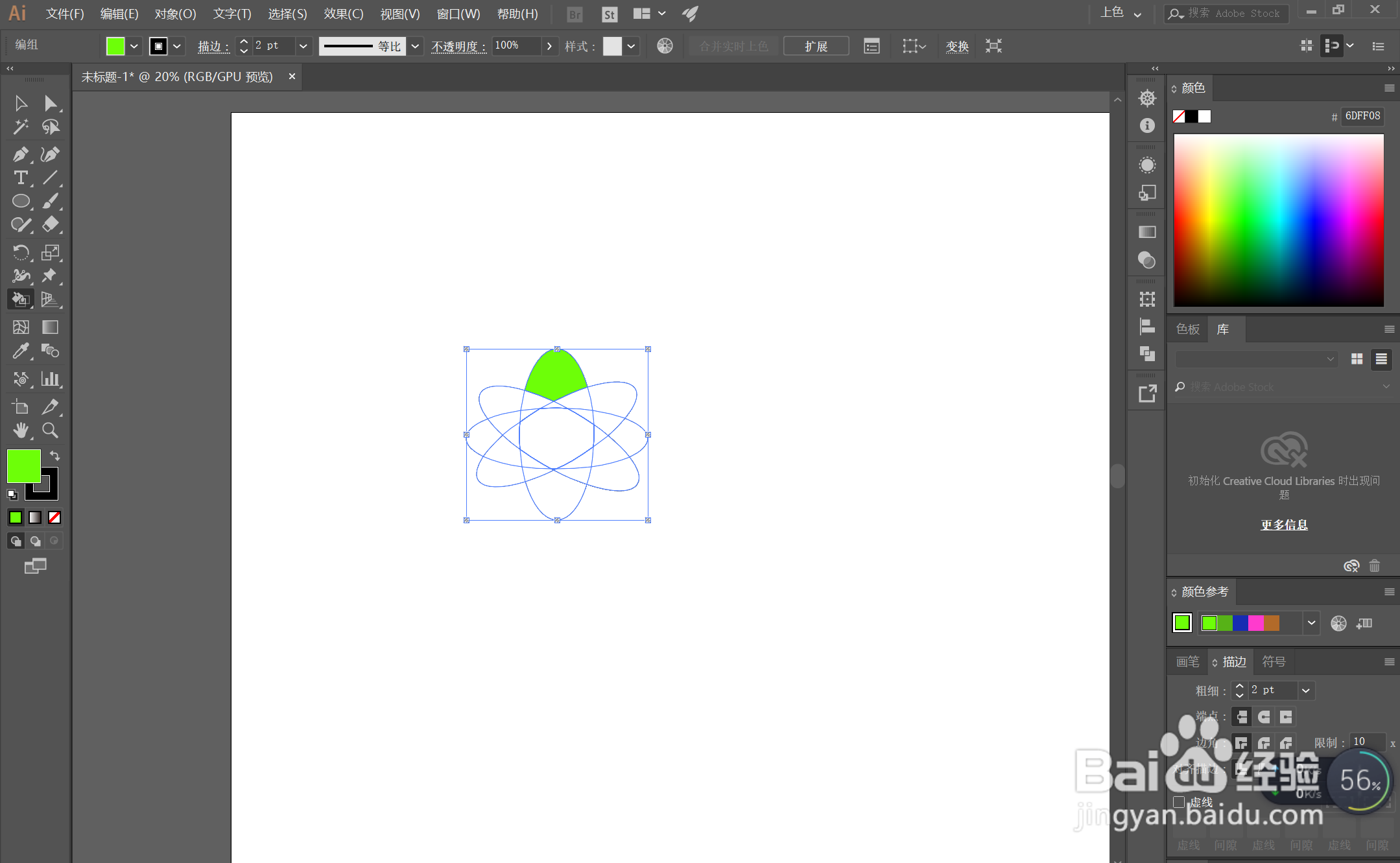Image resolution: width=1400 pixels, height=863 pixels.
Task: Select the Magic Wand tool
Action: (20, 127)
